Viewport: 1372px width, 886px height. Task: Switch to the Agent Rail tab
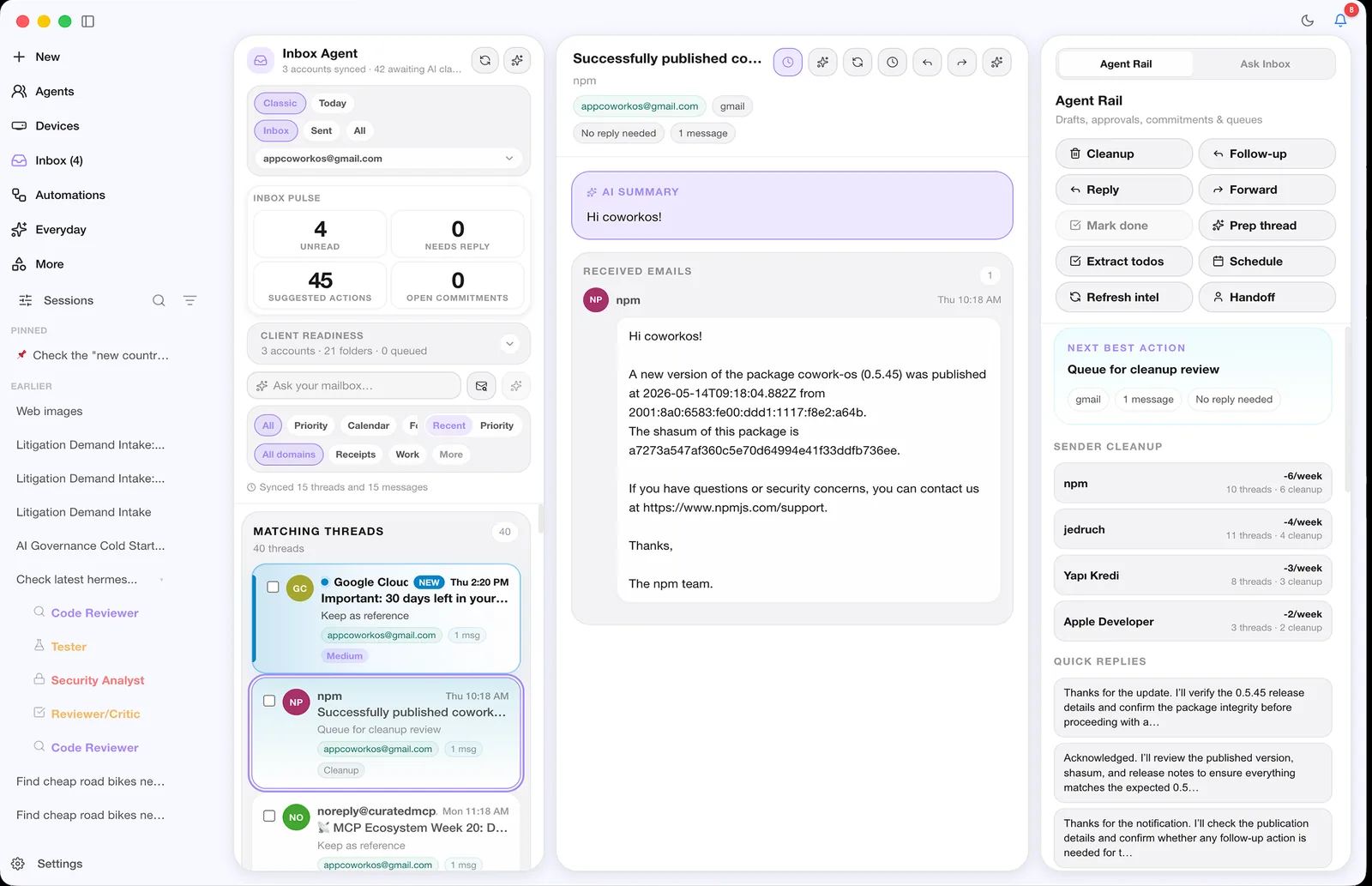pos(1126,63)
